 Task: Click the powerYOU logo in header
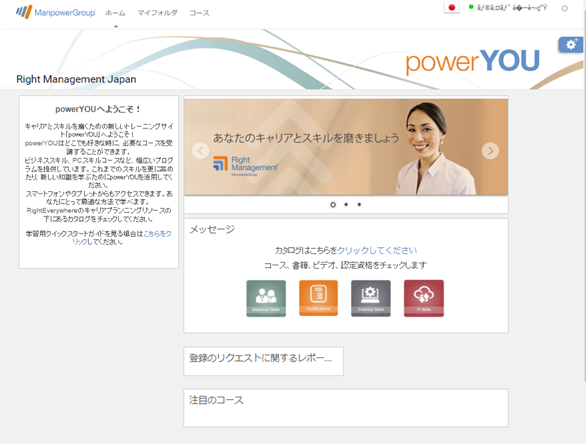point(473,61)
